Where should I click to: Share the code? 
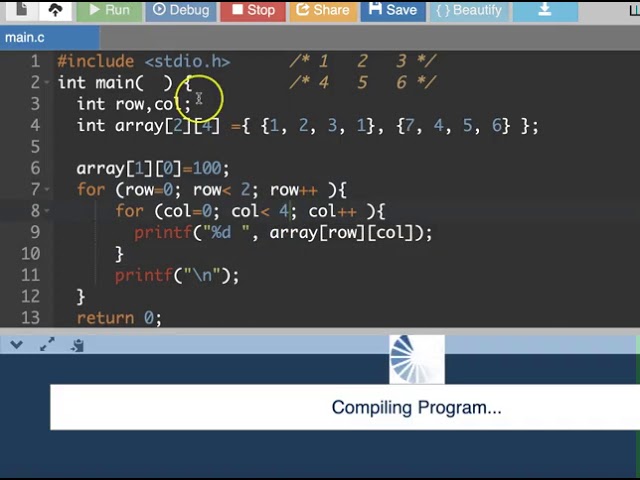point(323,10)
